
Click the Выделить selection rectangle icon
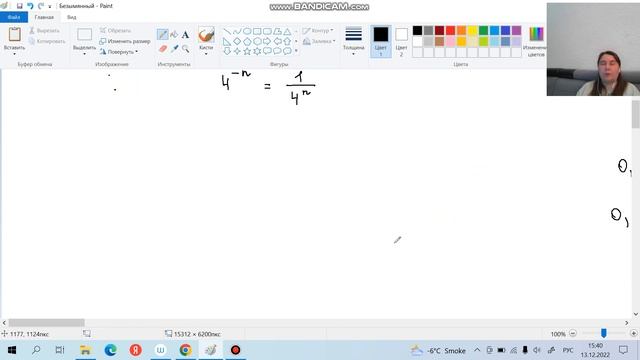[84, 35]
